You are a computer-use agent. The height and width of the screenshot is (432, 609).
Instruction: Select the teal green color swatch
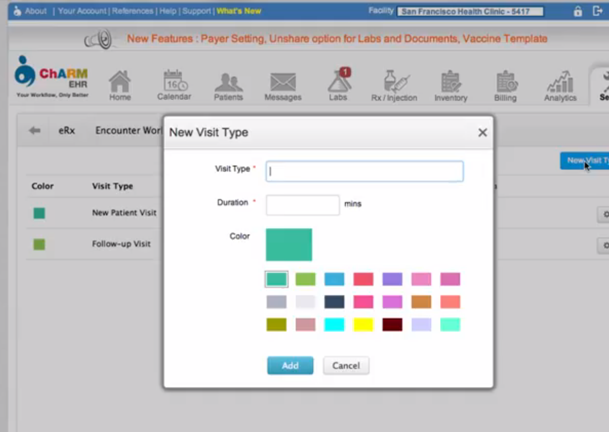[277, 279]
